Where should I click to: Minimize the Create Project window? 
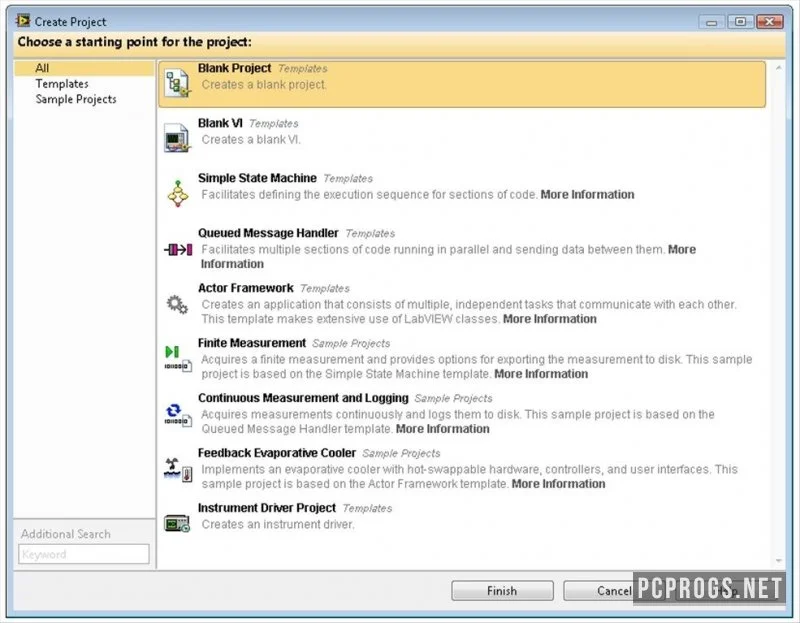tap(711, 22)
